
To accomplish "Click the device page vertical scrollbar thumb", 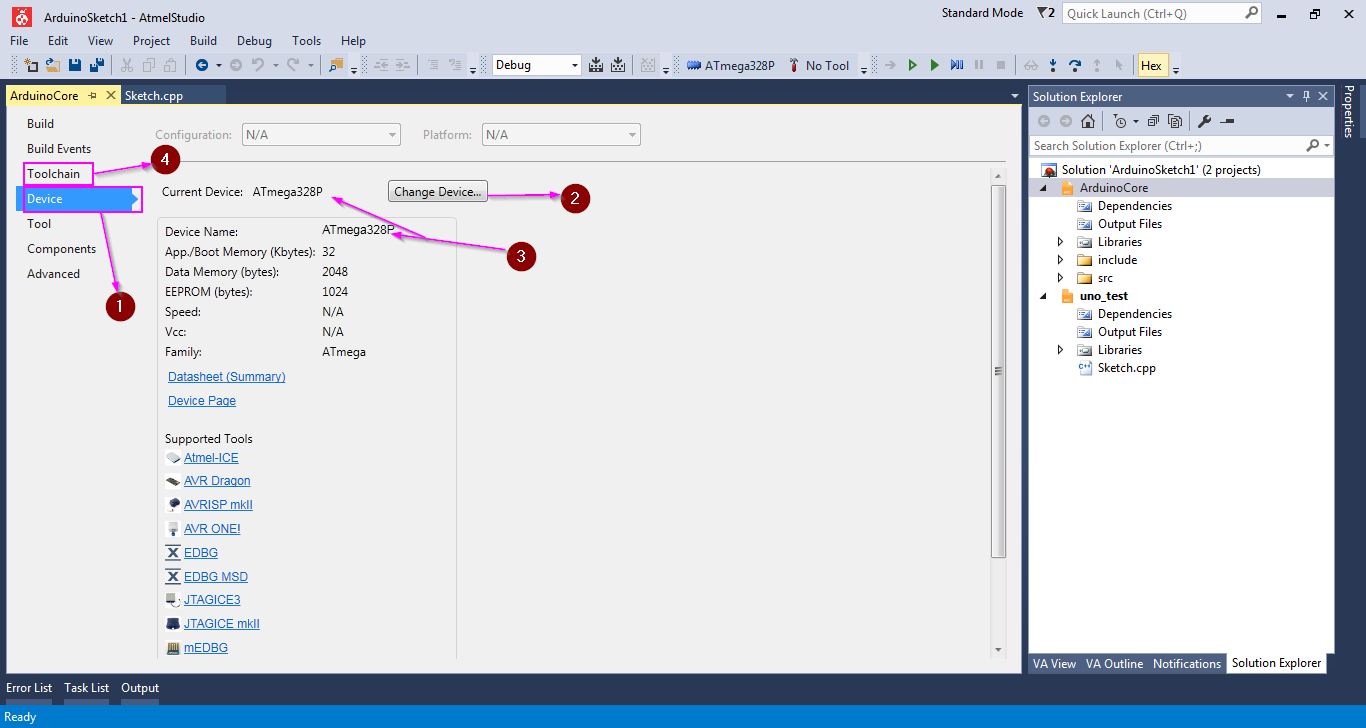I will click(997, 371).
